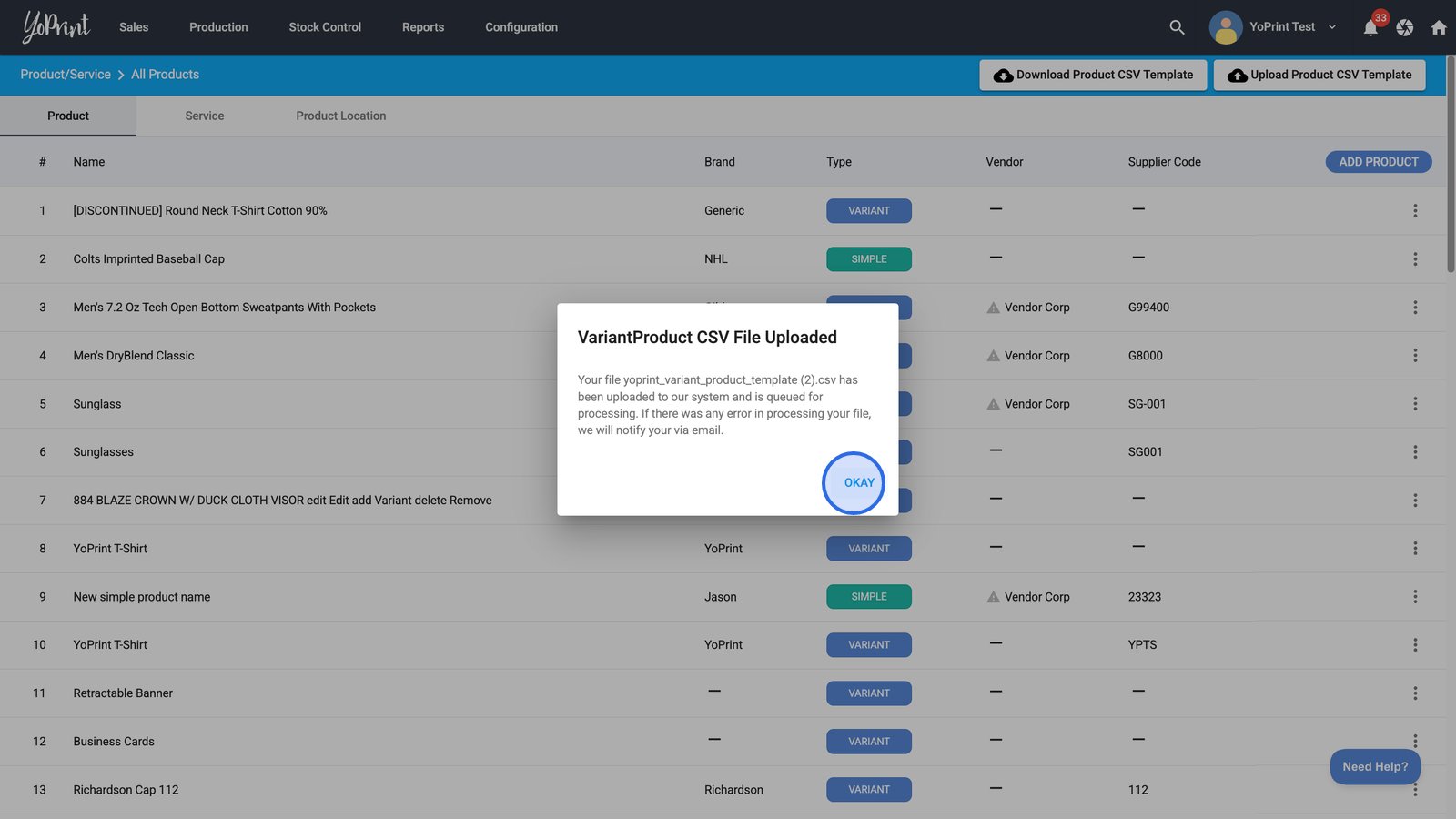Open the Stock Control menu

tap(325, 27)
